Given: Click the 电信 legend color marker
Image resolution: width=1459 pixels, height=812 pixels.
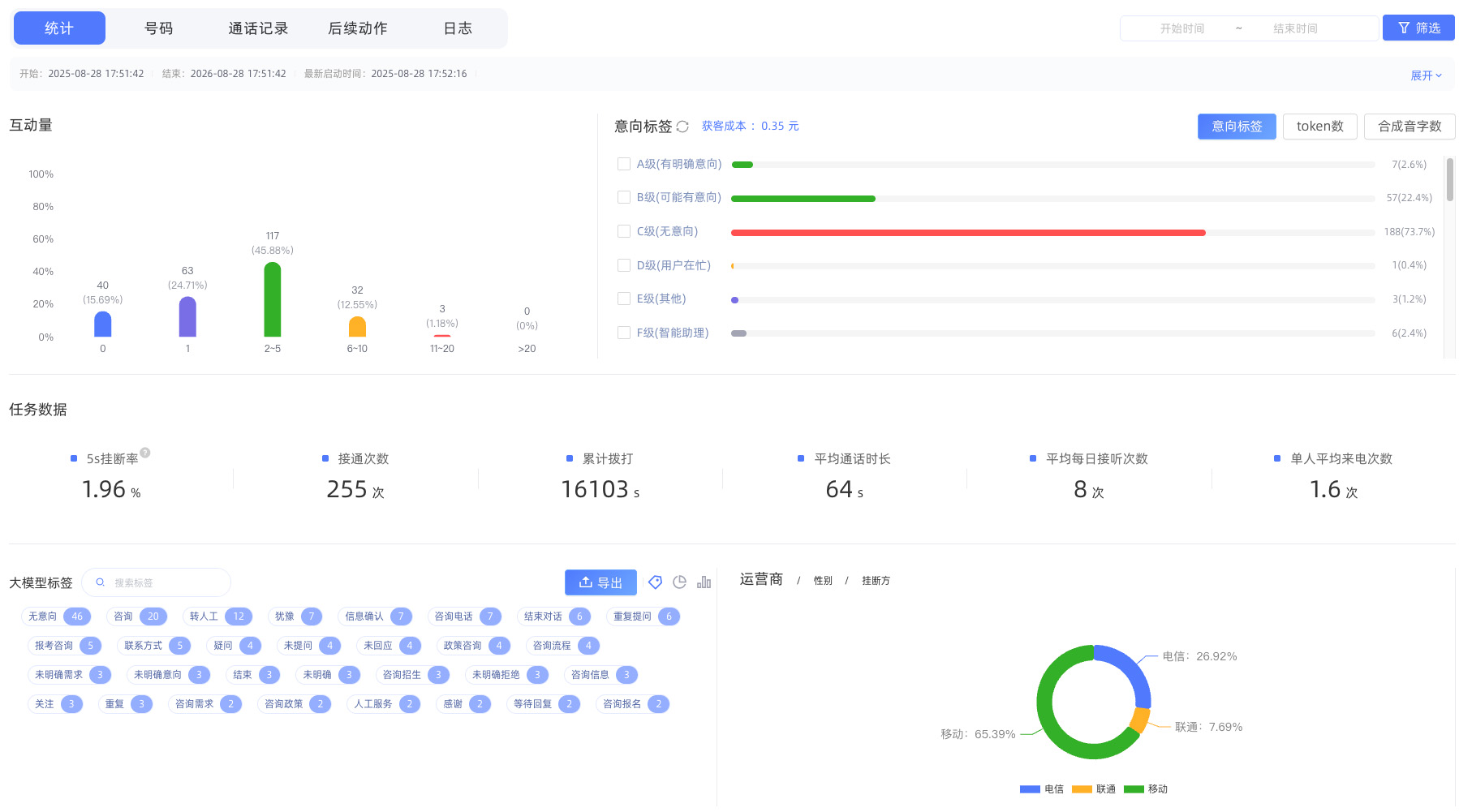Looking at the screenshot, I should 1030,789.
